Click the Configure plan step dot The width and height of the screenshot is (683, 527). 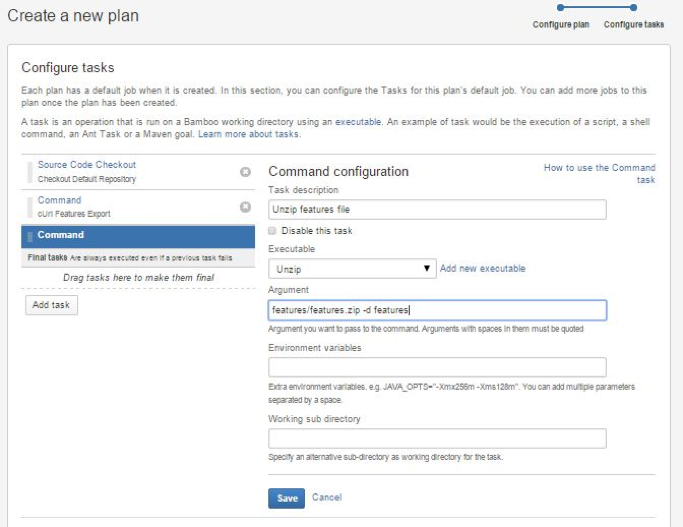coord(560,7)
